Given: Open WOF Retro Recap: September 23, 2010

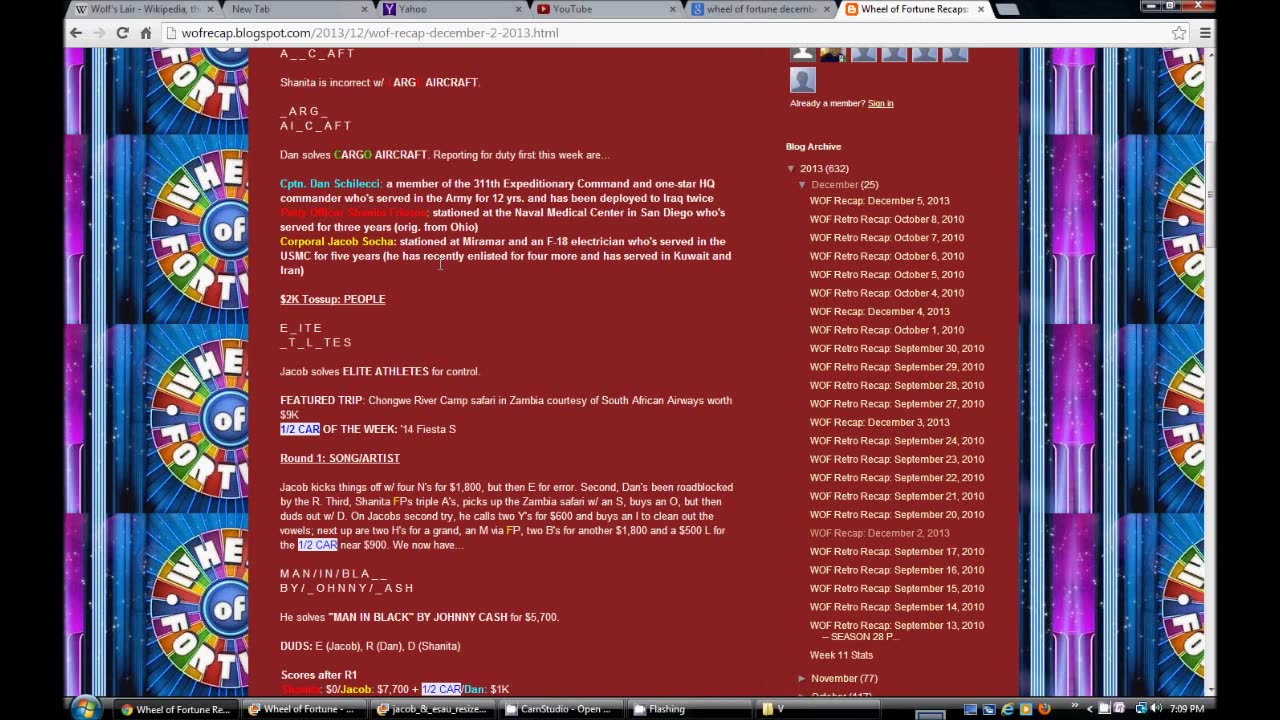Looking at the screenshot, I should (897, 460).
